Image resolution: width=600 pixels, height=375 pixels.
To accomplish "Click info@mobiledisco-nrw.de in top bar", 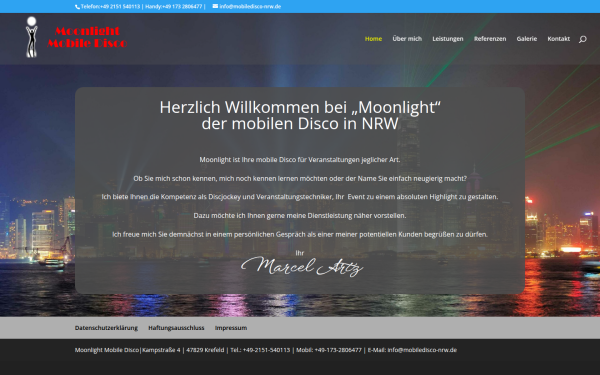I will coord(250,7).
